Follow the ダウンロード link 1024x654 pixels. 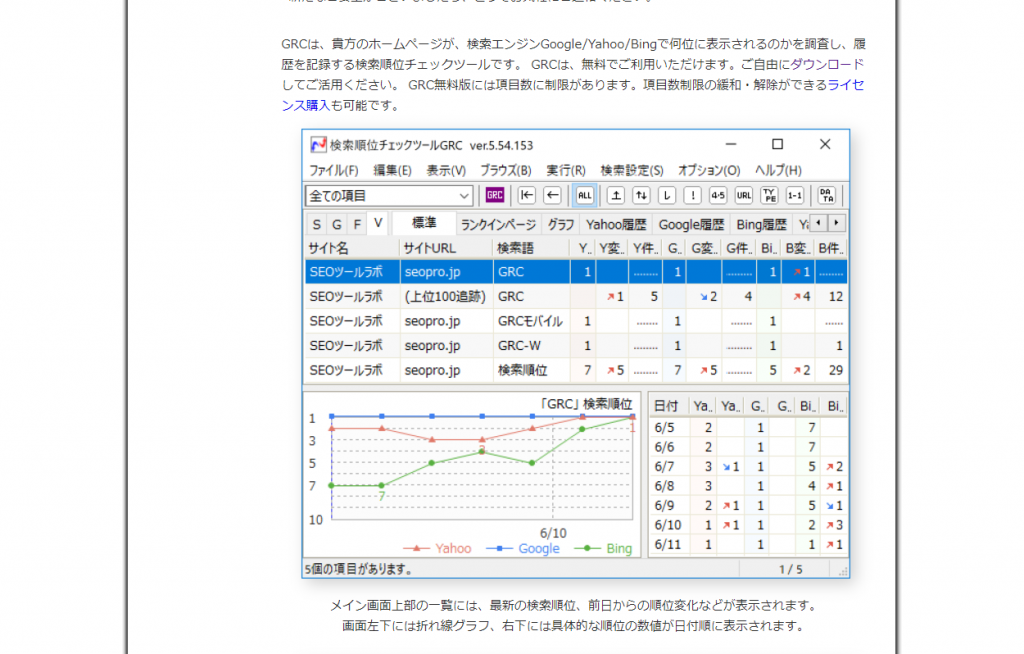pyautogui.click(x=827, y=64)
